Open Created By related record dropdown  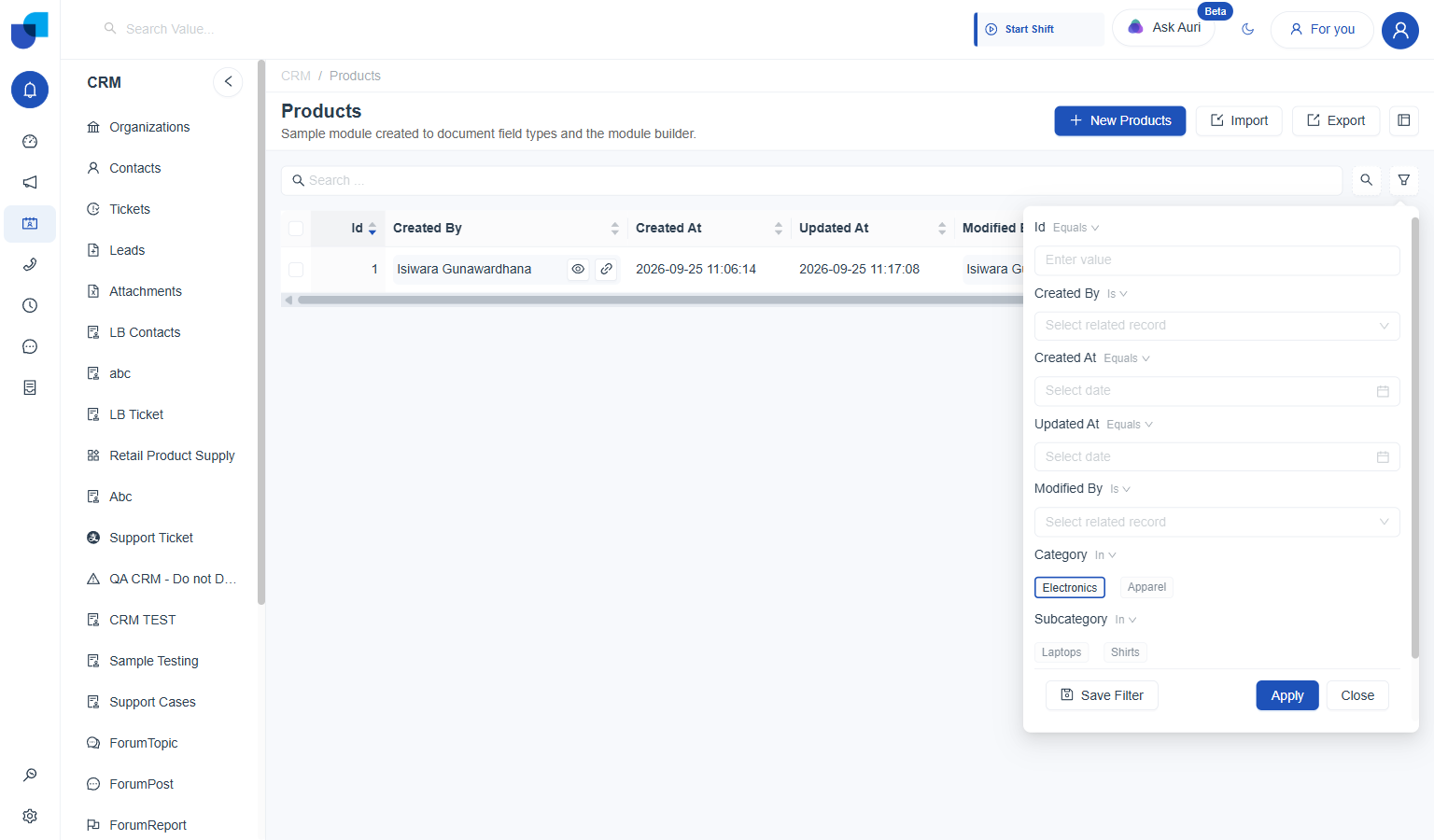(1217, 326)
